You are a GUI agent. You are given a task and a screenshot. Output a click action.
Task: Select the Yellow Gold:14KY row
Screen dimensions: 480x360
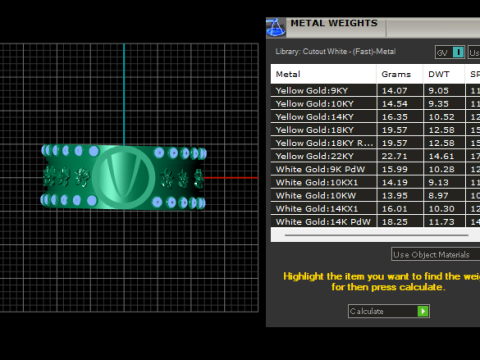point(375,117)
